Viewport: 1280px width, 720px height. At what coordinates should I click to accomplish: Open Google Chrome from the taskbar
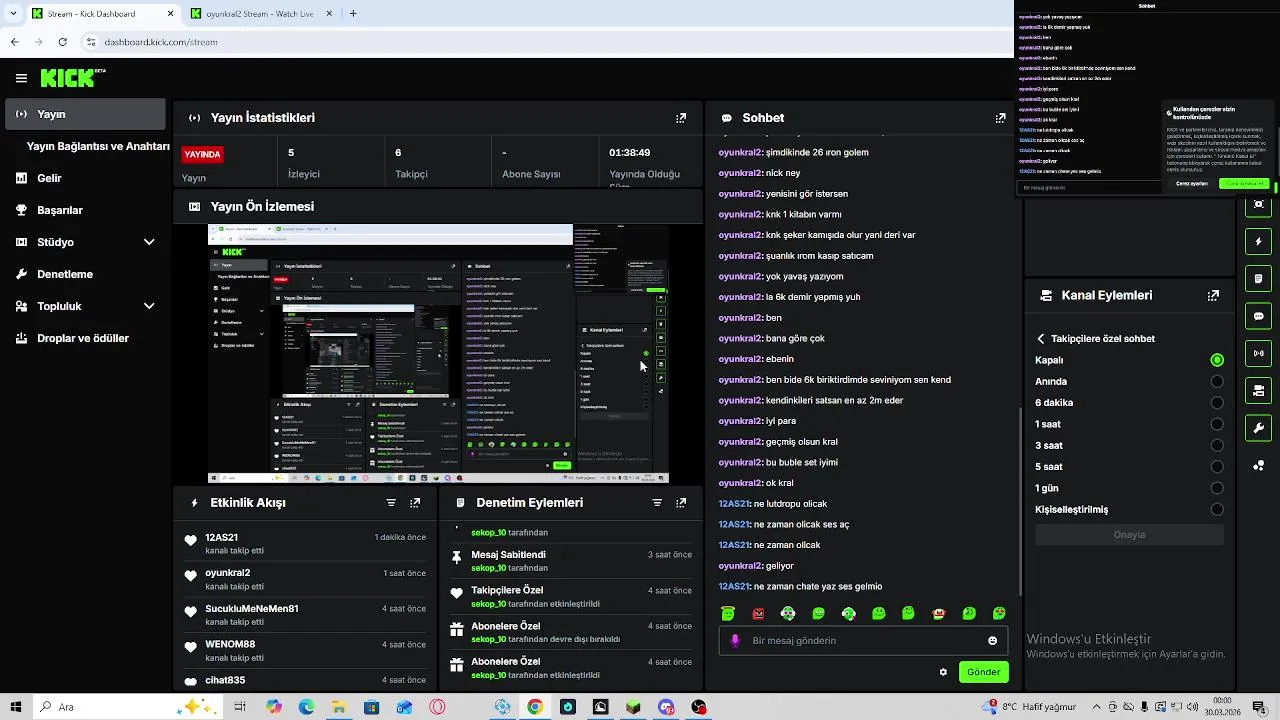pos(535,707)
